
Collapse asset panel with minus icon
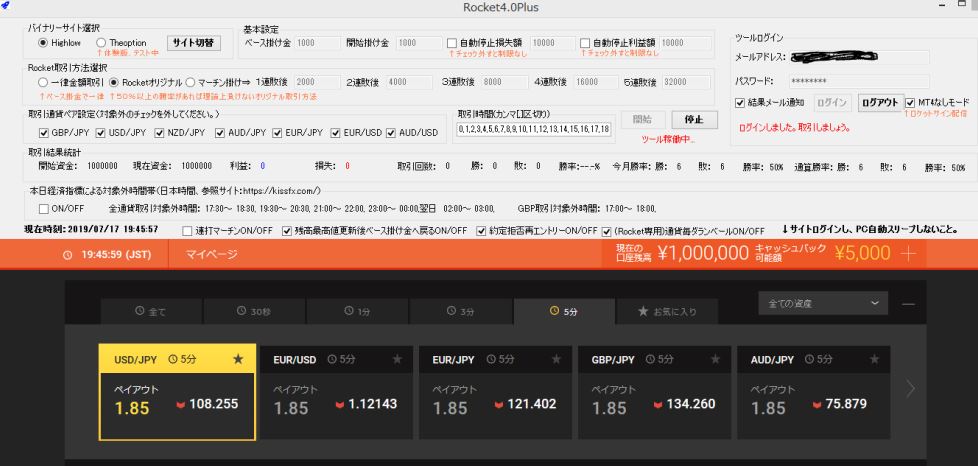pos(908,304)
